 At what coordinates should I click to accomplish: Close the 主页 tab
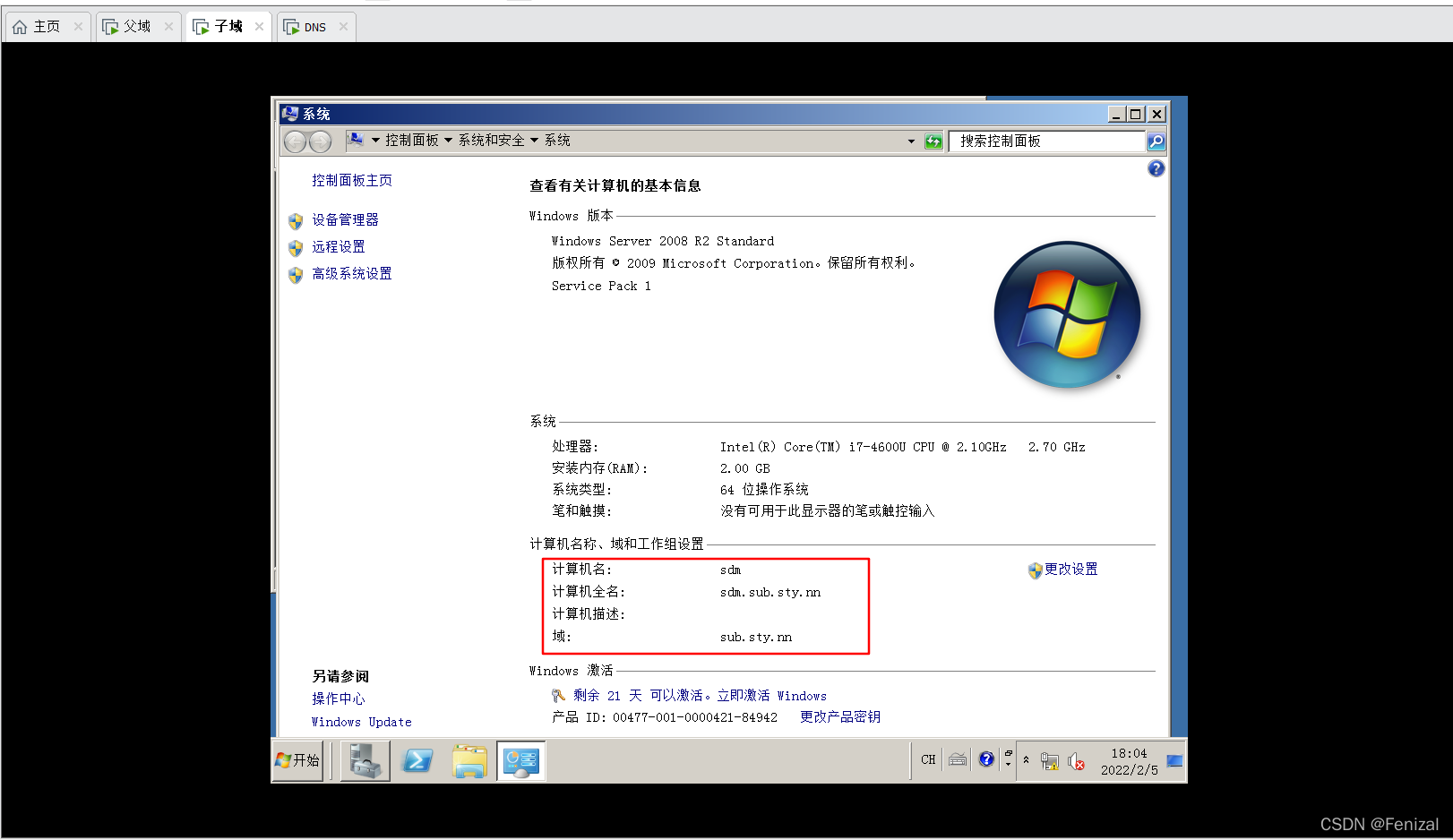(x=78, y=27)
